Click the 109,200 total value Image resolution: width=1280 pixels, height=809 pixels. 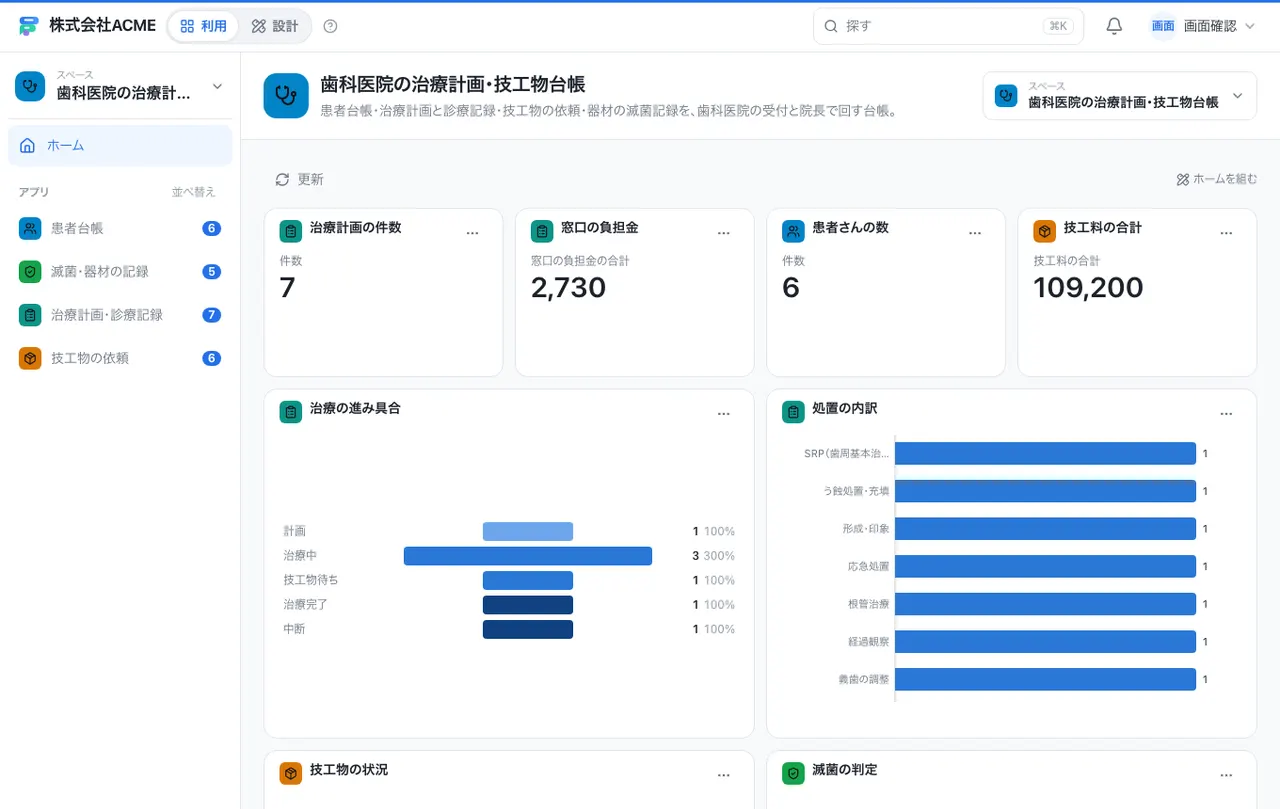click(1088, 288)
